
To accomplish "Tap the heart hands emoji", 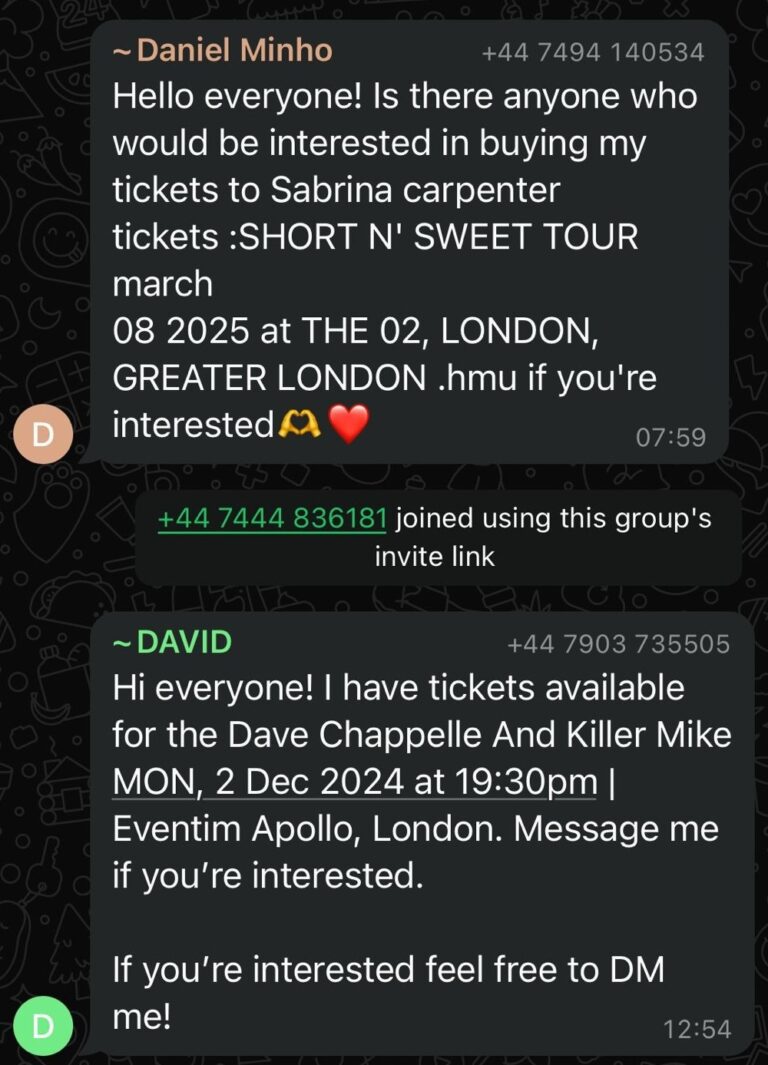I will coord(299,425).
